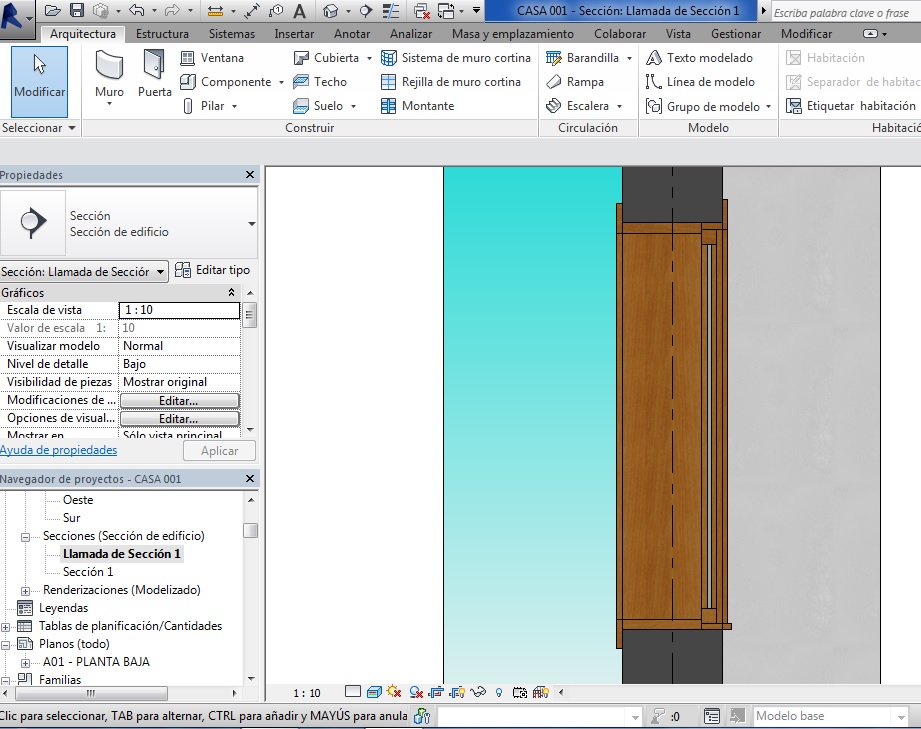Toggle temporary hide/isolate glasses icon
The height and width of the screenshot is (729, 921).
pos(478,692)
